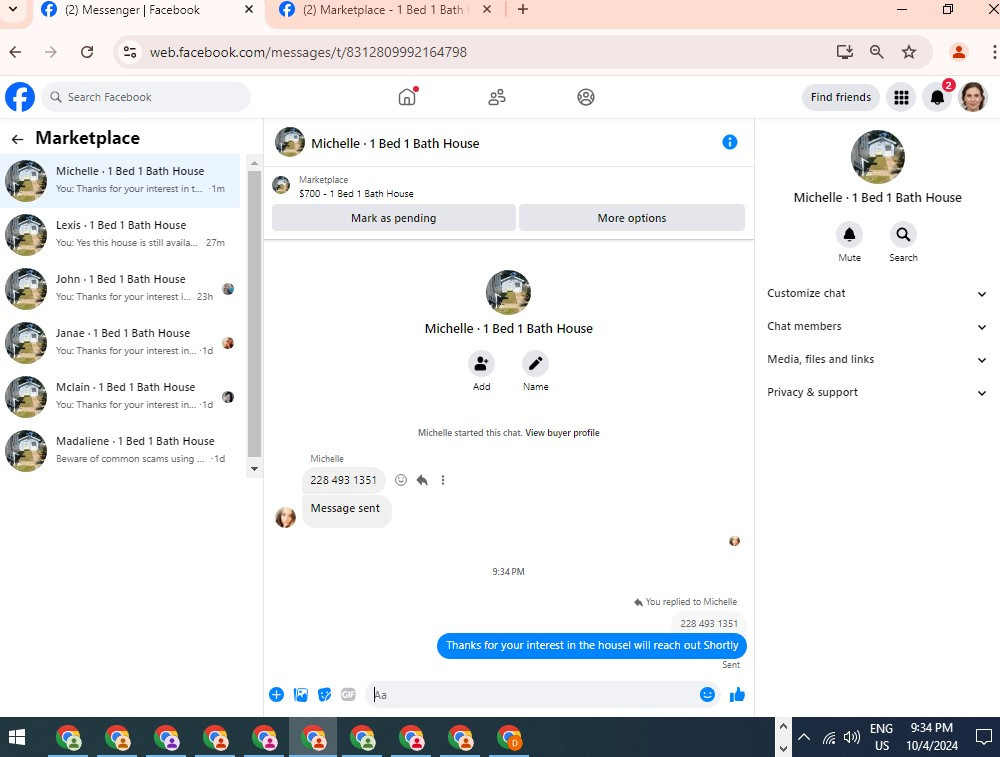Screen dimensions: 1000x757
Task: Open the notifications bell
Action: (x=938, y=97)
